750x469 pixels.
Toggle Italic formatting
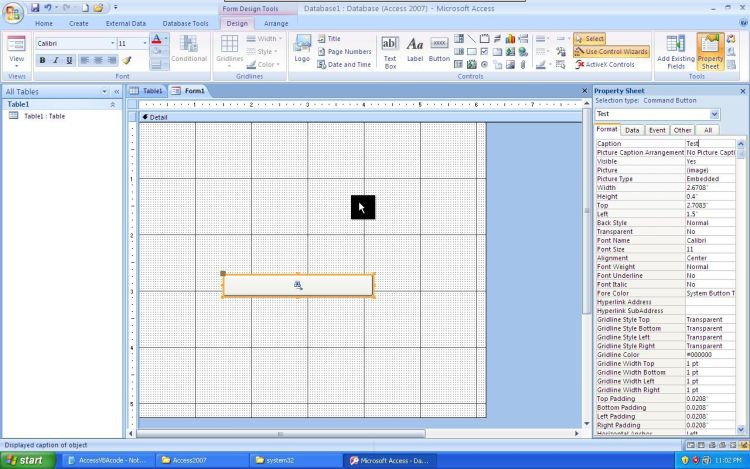(x=55, y=60)
